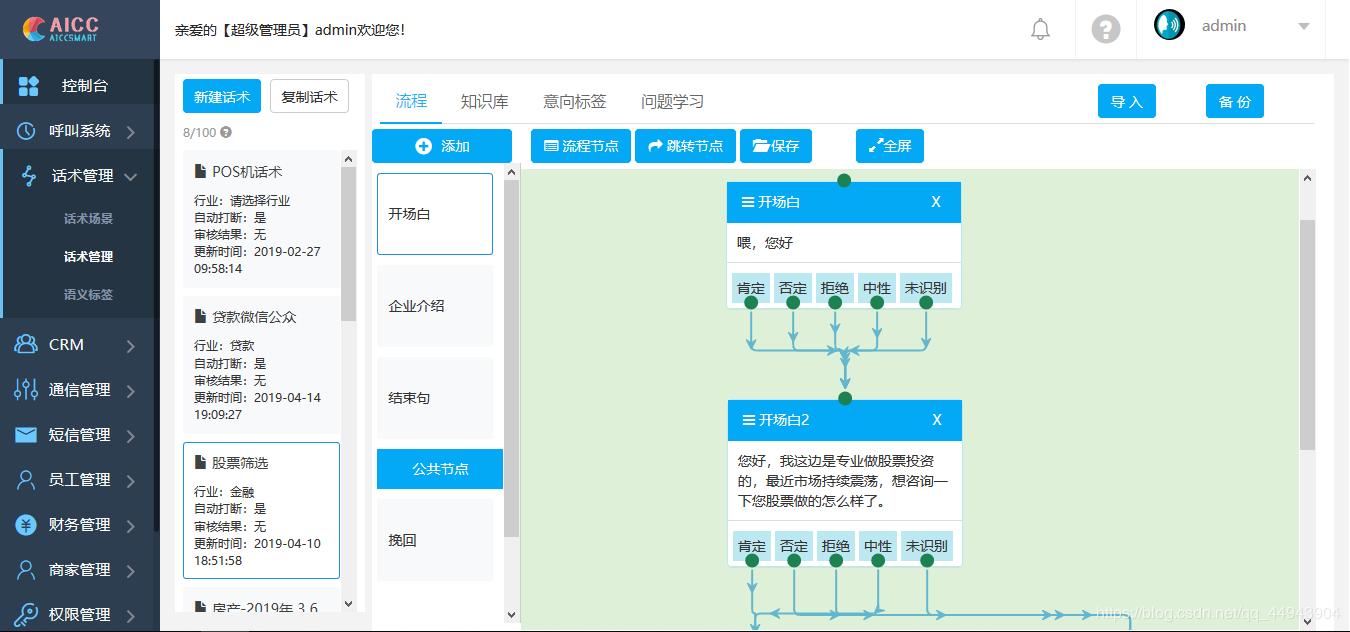Viewport: 1350px width, 632px height.
Task: Click the notification bell icon
Action: pos(1039,28)
